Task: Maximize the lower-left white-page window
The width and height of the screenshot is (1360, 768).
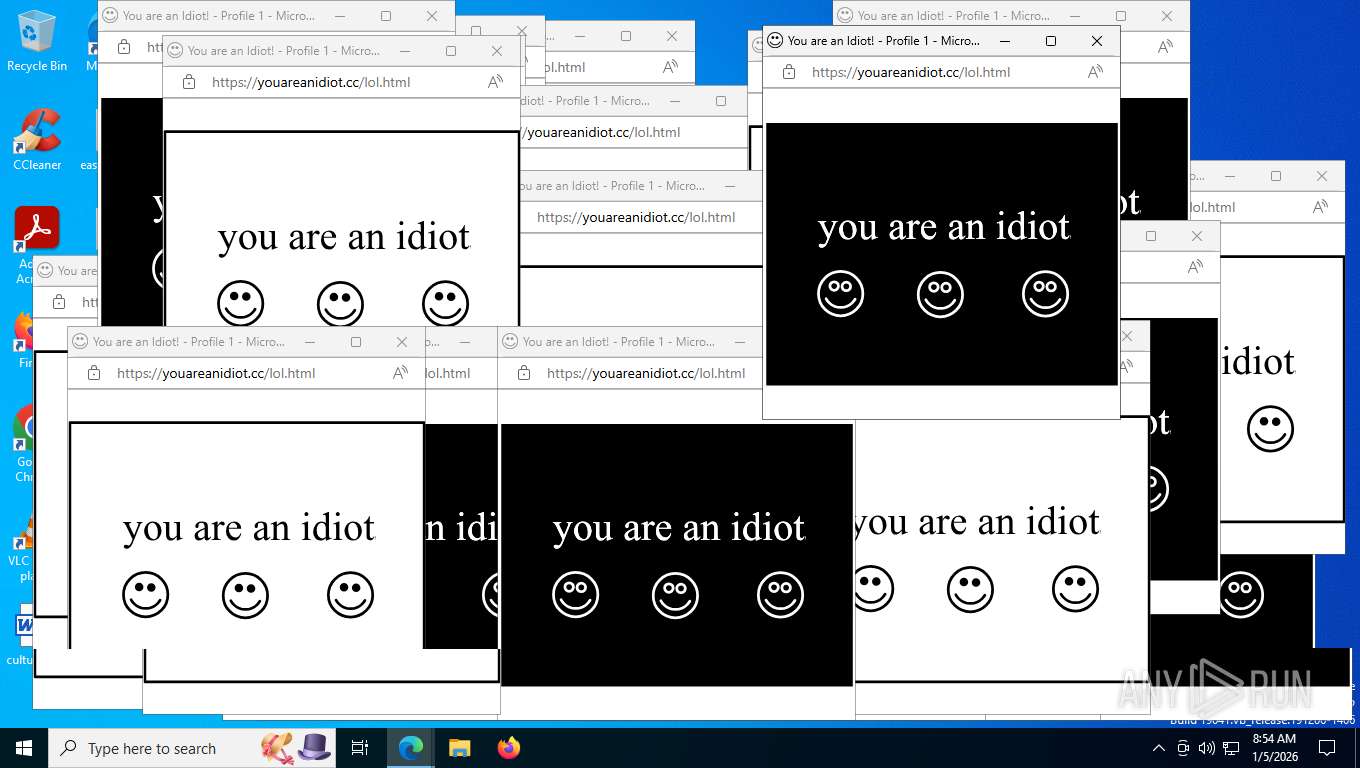Action: (356, 342)
